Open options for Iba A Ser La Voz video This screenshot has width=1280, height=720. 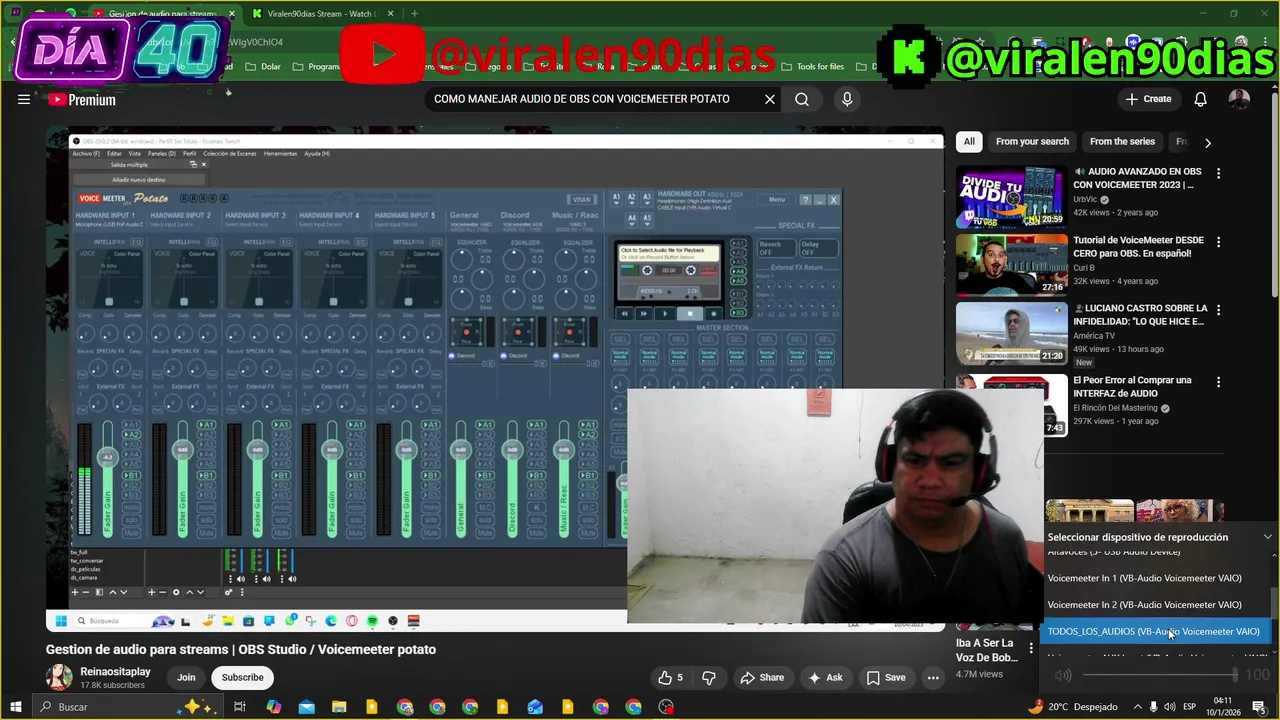click(x=1031, y=648)
